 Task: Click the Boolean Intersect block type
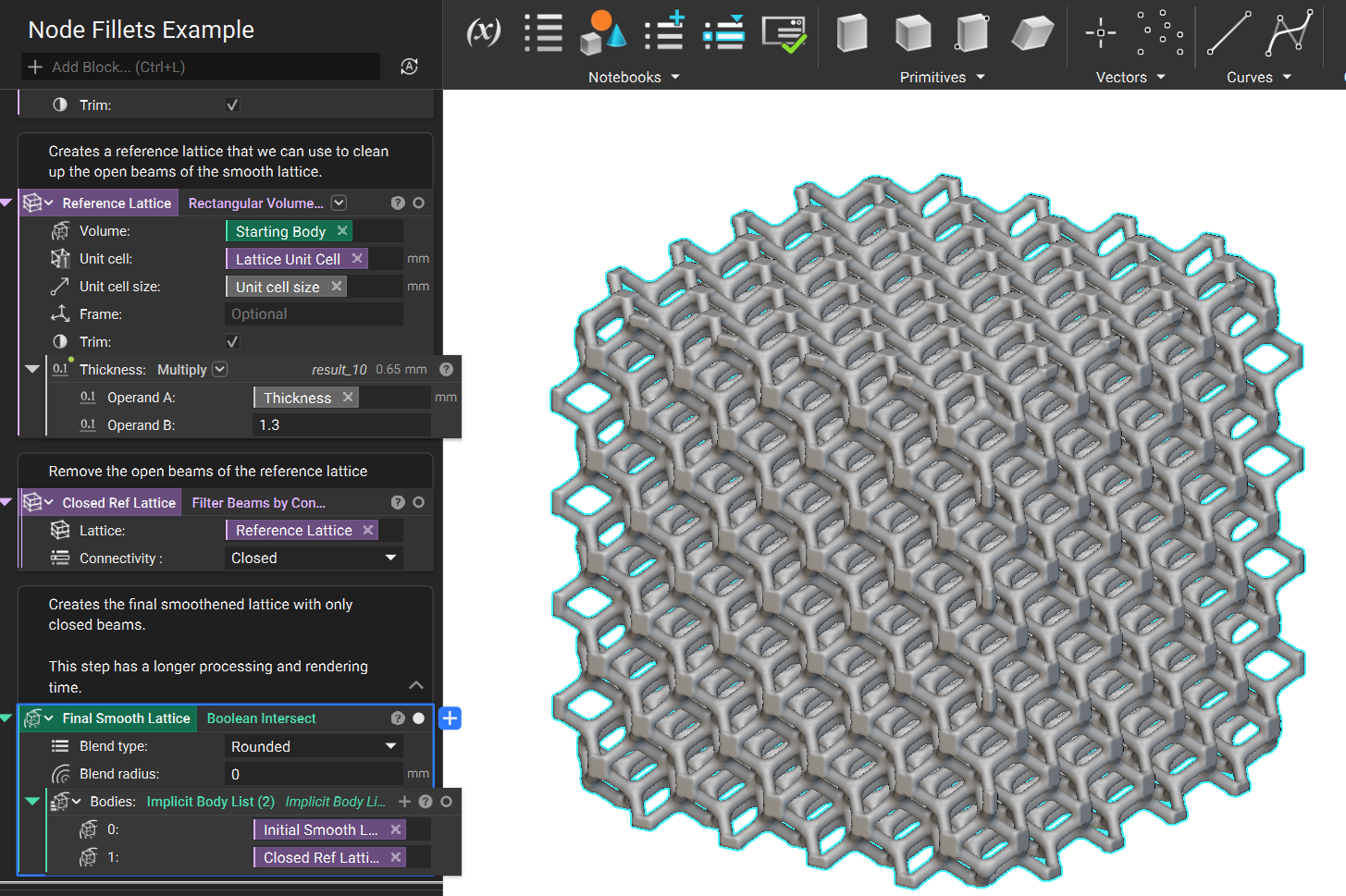(261, 718)
